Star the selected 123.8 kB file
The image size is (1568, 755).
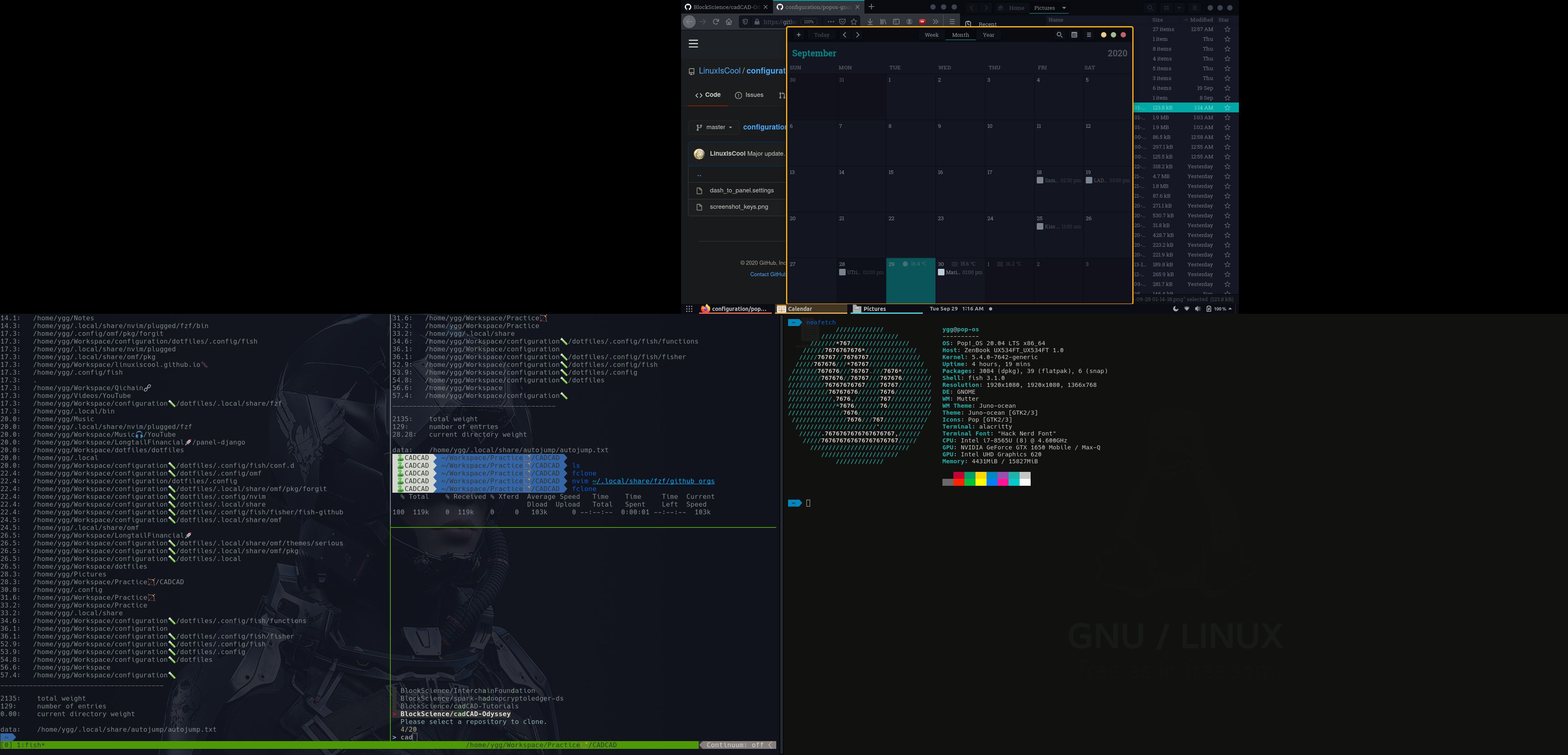[x=1227, y=108]
